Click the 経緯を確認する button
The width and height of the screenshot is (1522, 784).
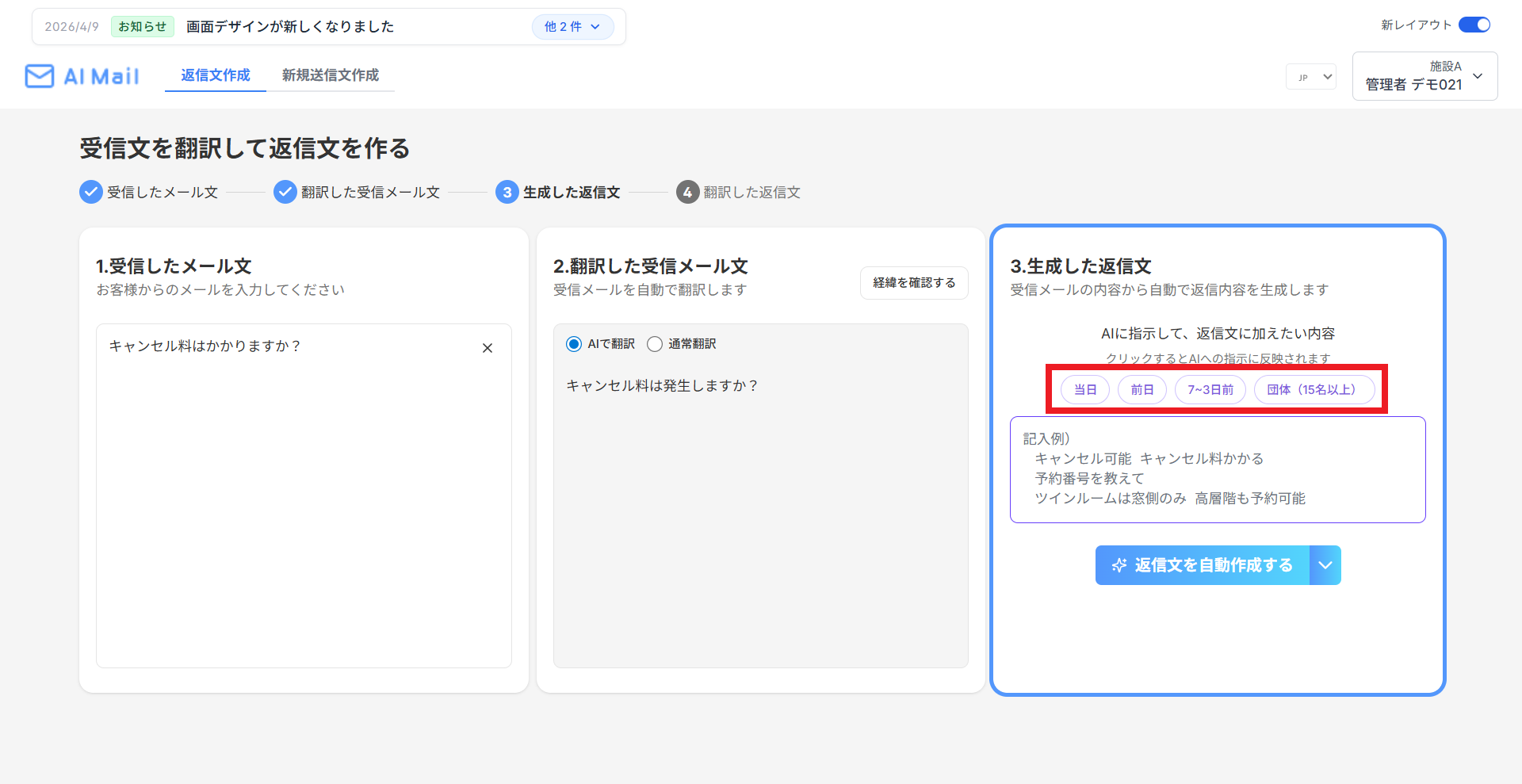coord(914,283)
